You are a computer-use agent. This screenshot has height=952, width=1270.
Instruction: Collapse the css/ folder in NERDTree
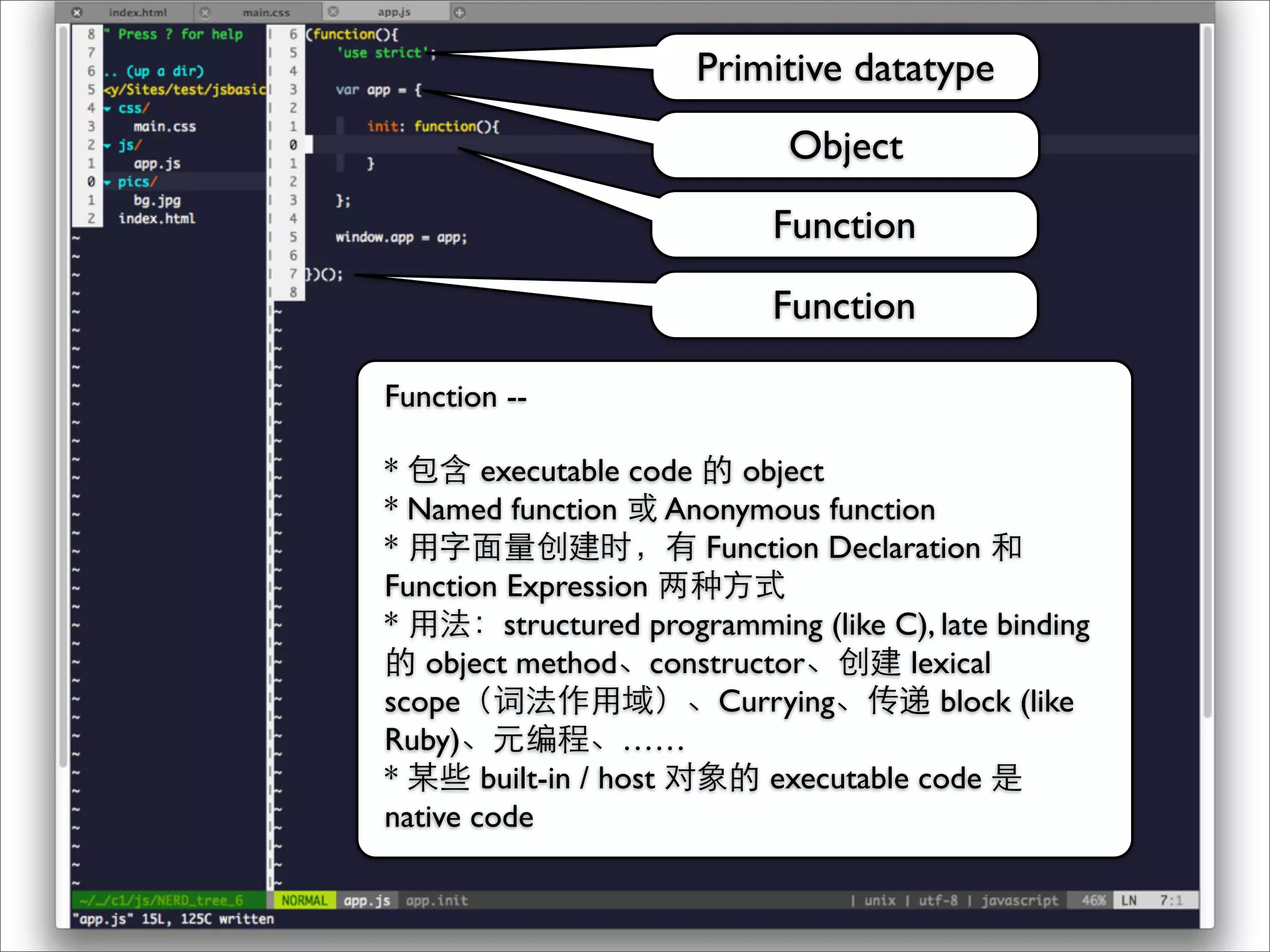[107, 108]
